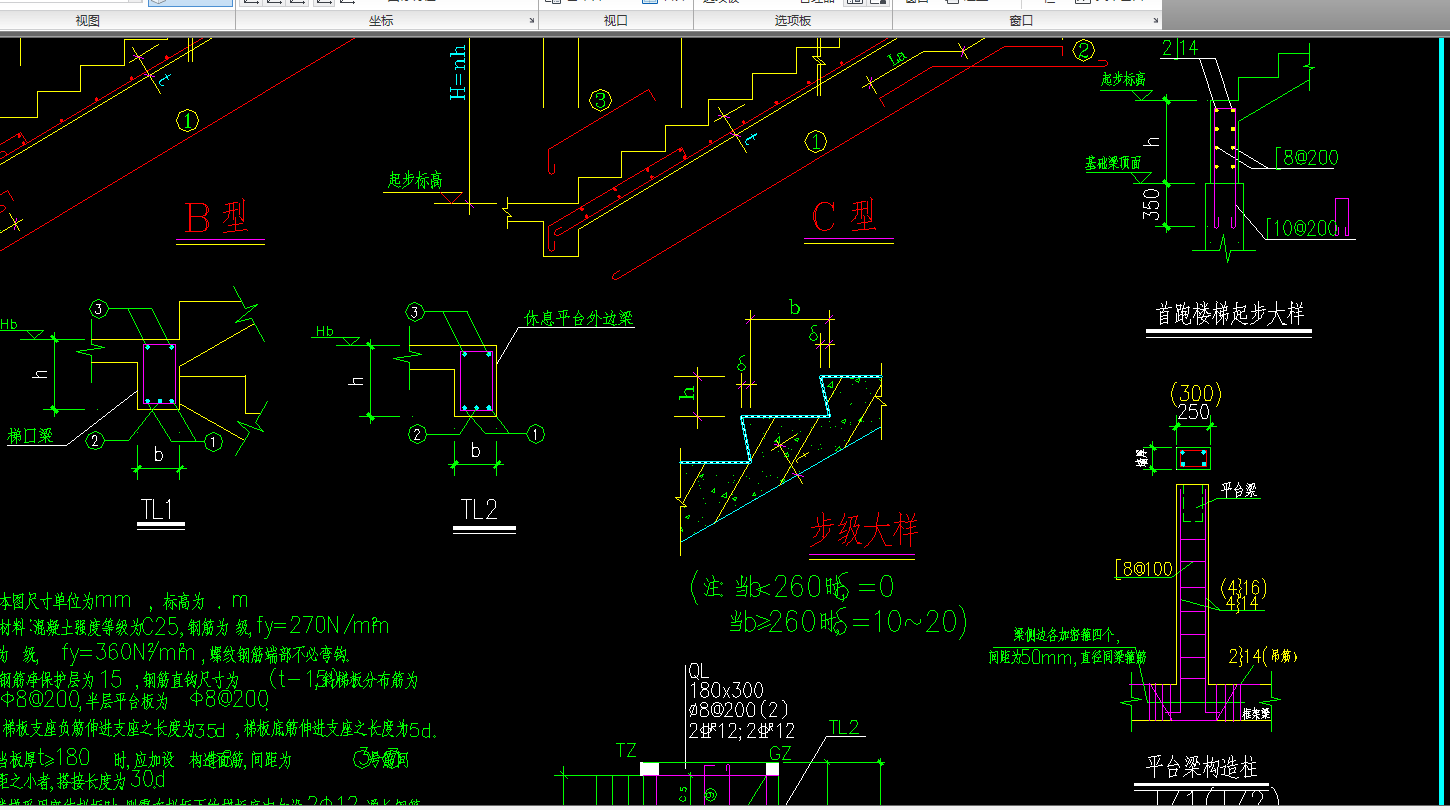Select the note containing "fy=360N/mm"

(x=175, y=655)
